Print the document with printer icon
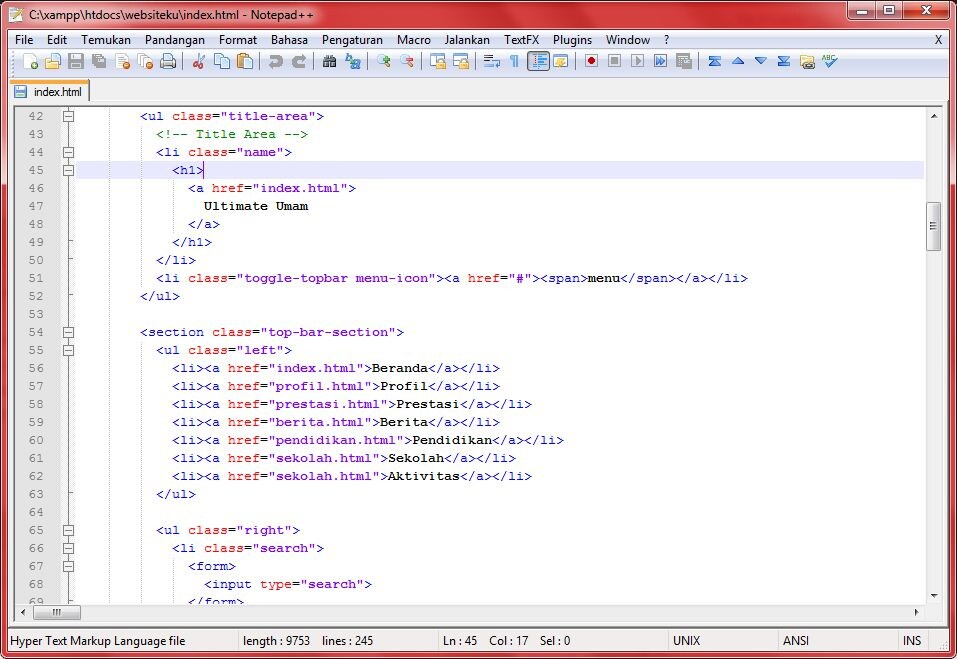This screenshot has width=957, height=659. 168,61
